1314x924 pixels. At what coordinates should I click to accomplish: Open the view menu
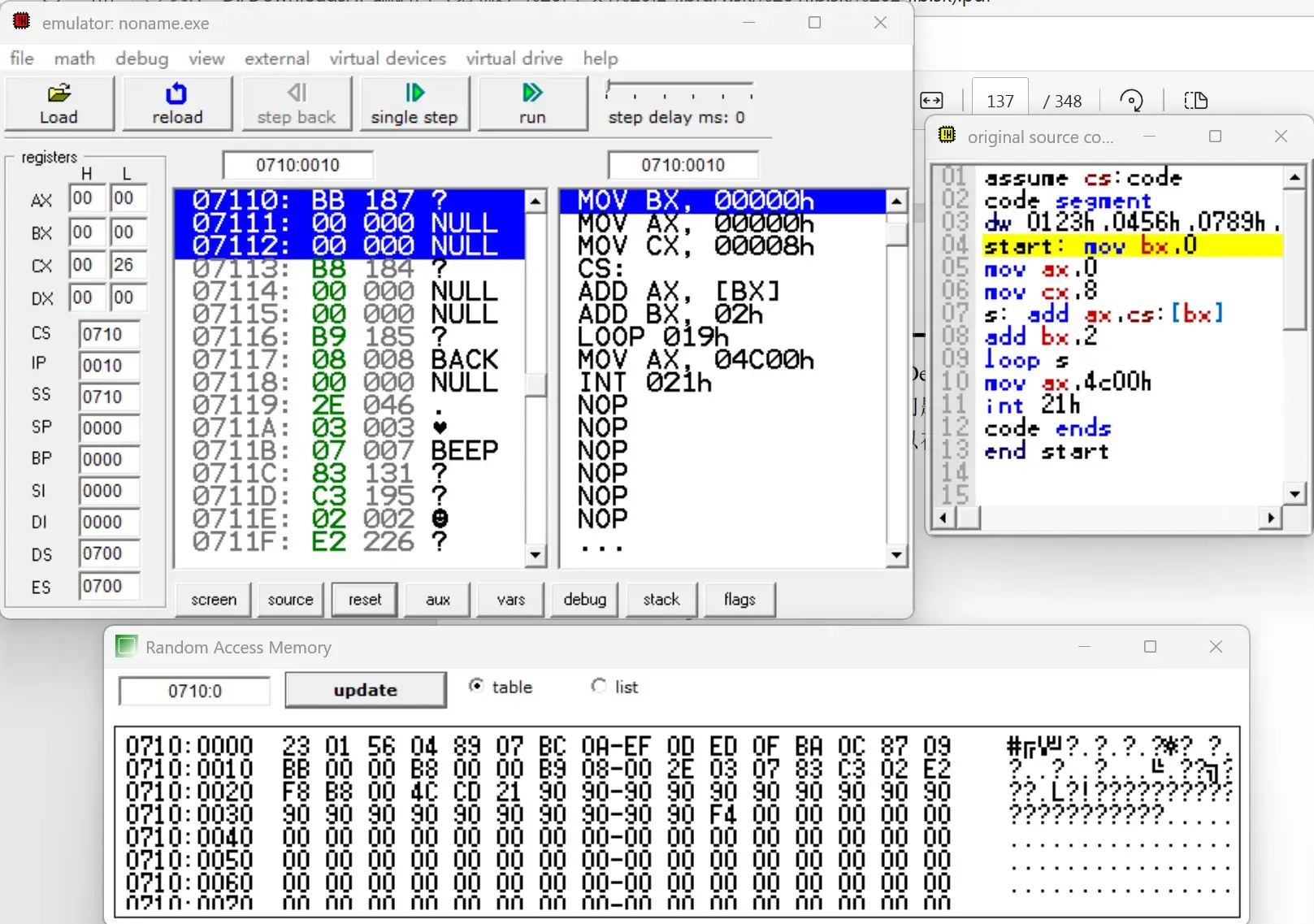[x=206, y=59]
